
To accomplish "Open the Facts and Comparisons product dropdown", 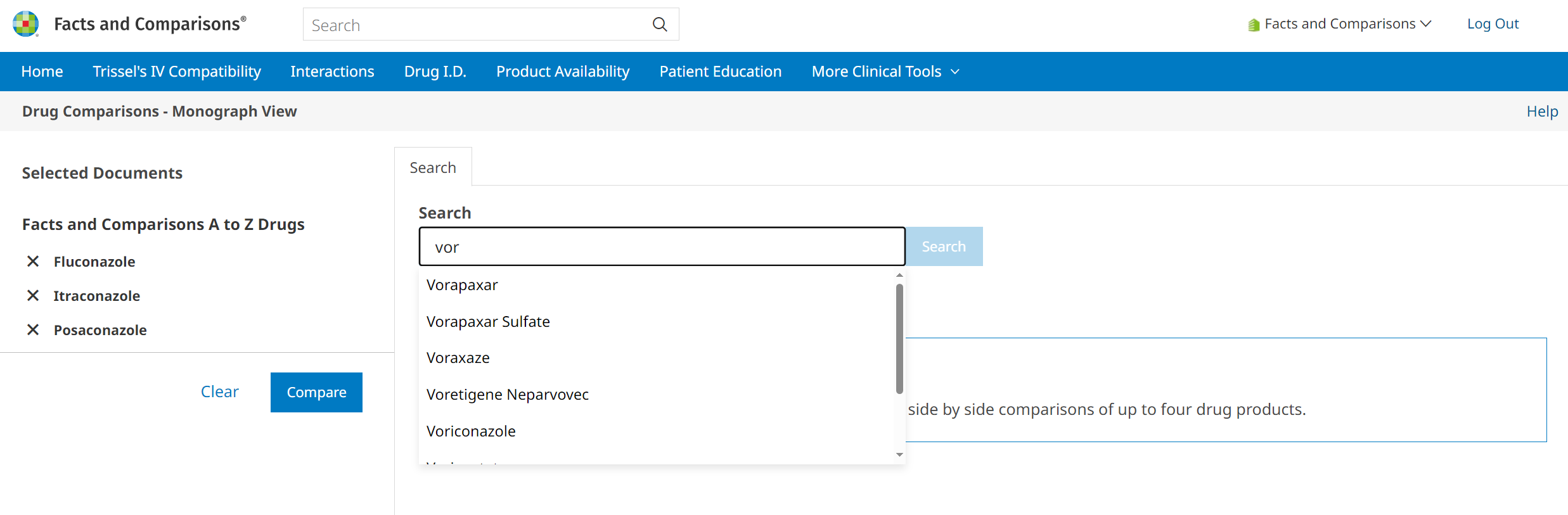I will 1347,24.
